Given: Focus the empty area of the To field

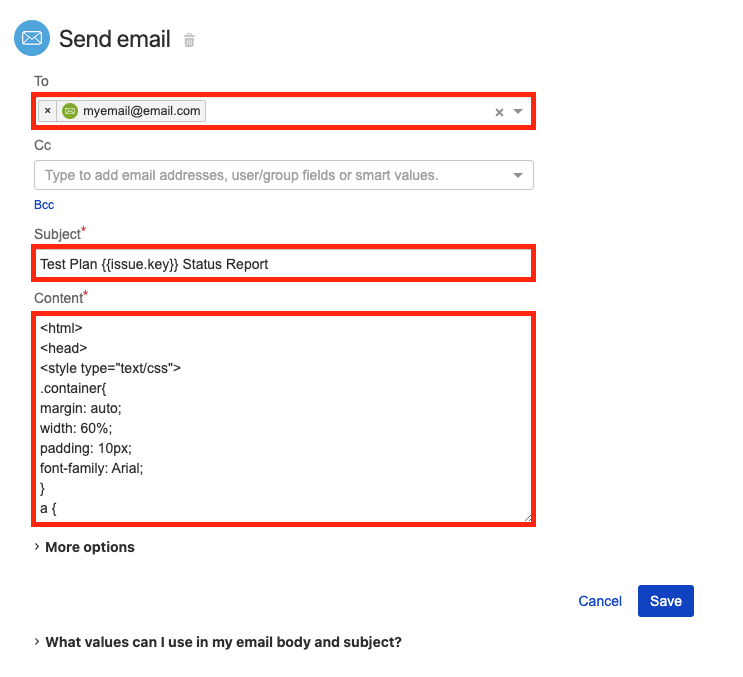Looking at the screenshot, I should [x=348, y=111].
